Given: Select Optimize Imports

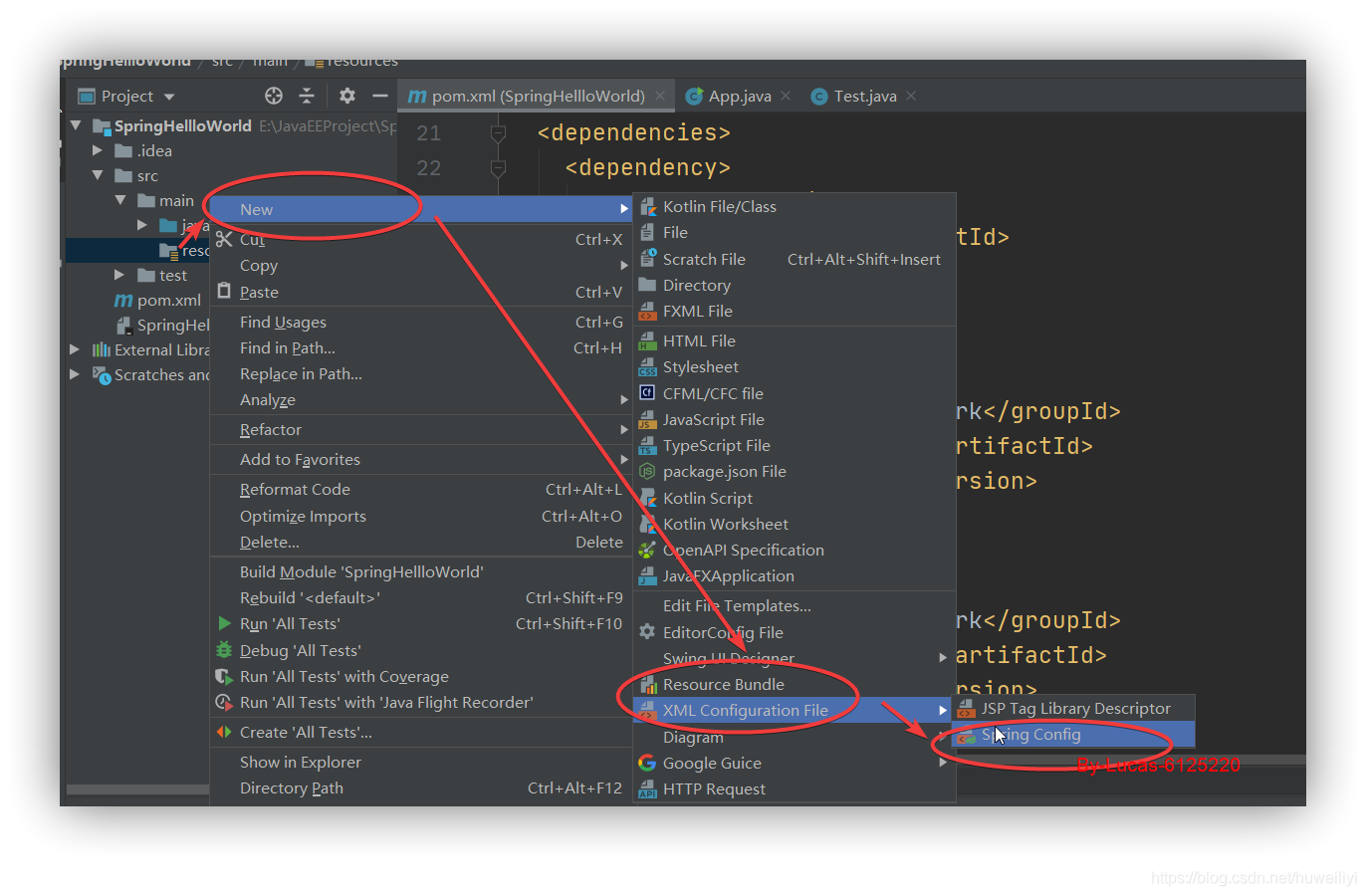Looking at the screenshot, I should [x=421, y=516].
